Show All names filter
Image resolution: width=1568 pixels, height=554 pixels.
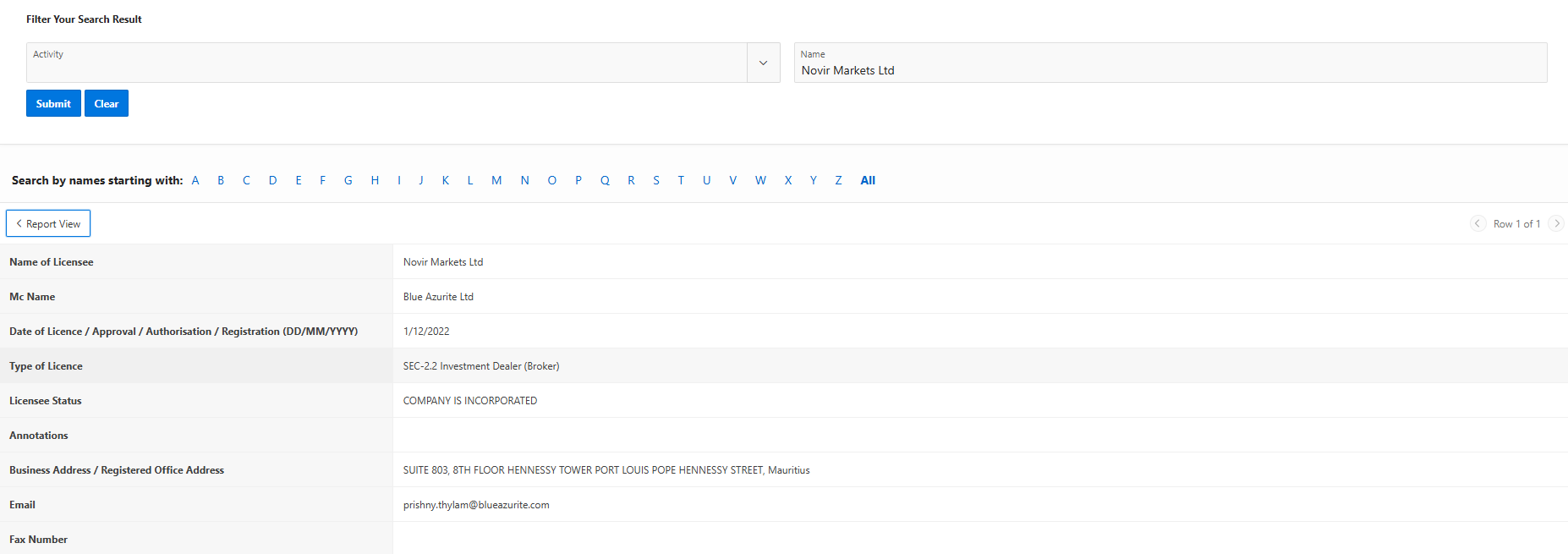pos(868,180)
